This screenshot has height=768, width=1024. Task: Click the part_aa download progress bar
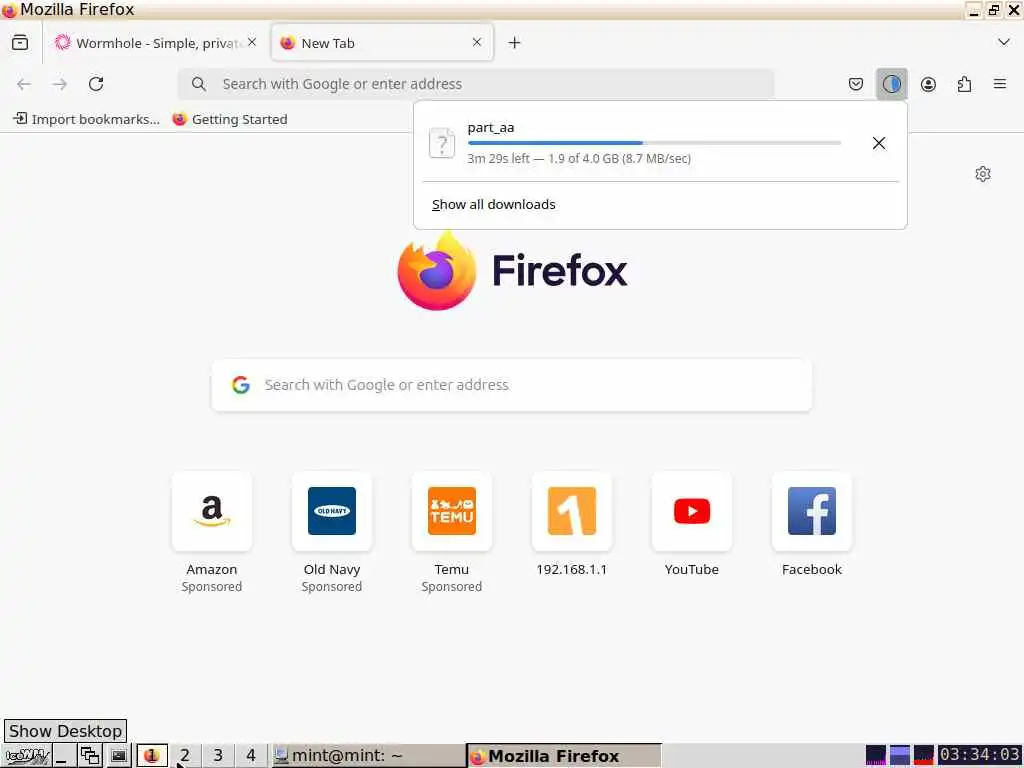[x=654, y=142]
